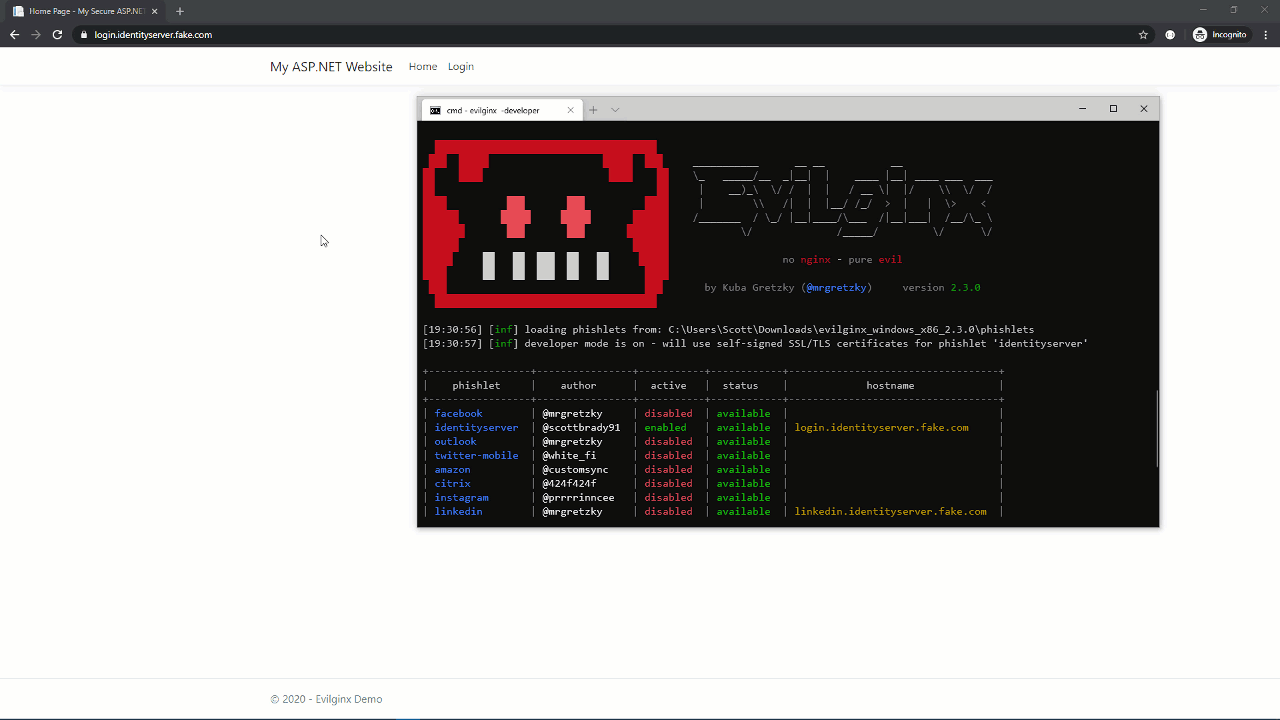Screen dimensions: 1280x720
Task: Click '@mrgretzky' handle in banner
Action: pos(836,287)
